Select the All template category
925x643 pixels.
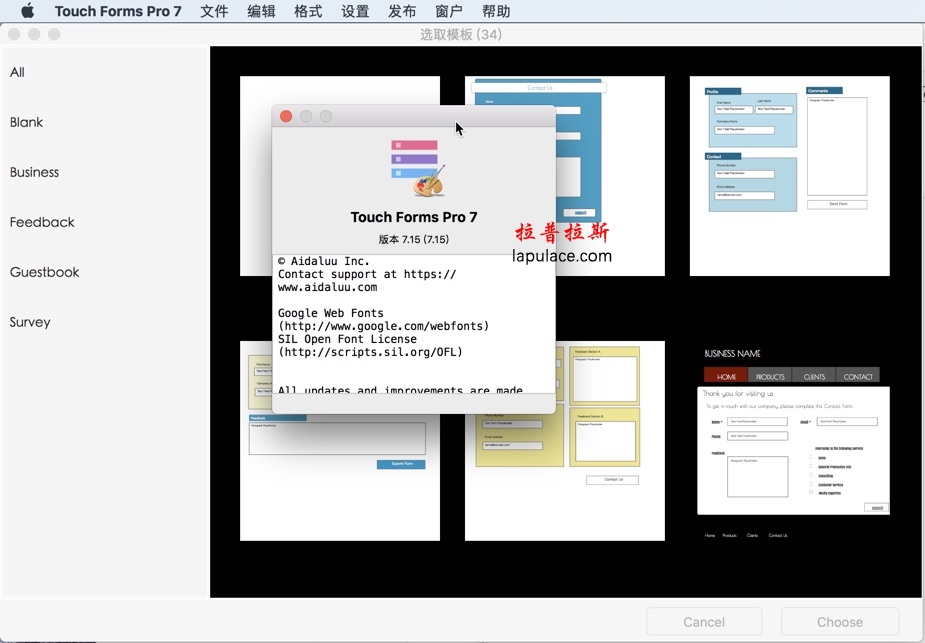[18, 72]
